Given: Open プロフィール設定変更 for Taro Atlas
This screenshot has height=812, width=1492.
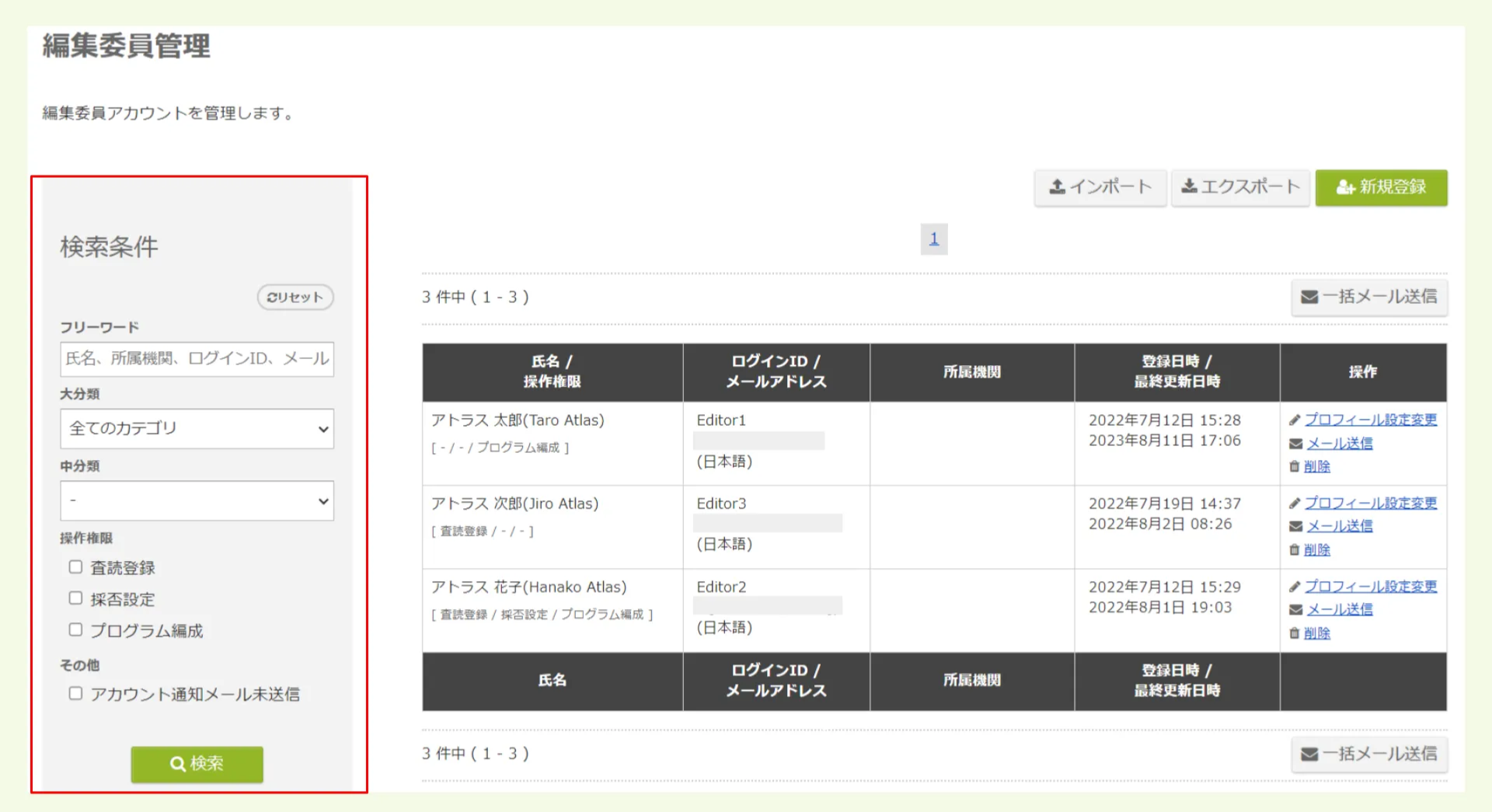Looking at the screenshot, I should point(1372,420).
